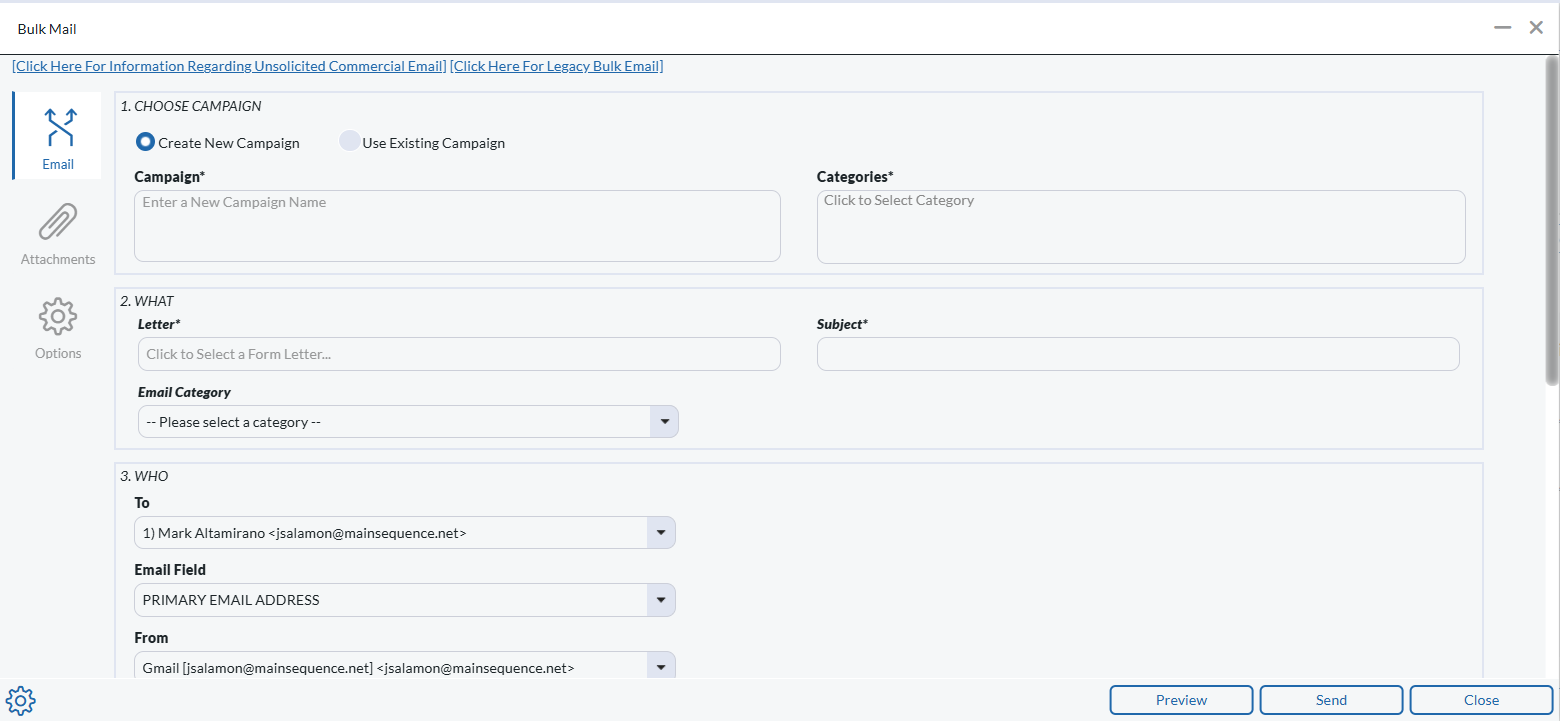Open the Legacy Bulk Email link
Viewport: 1560px width, 721px height.
click(557, 66)
